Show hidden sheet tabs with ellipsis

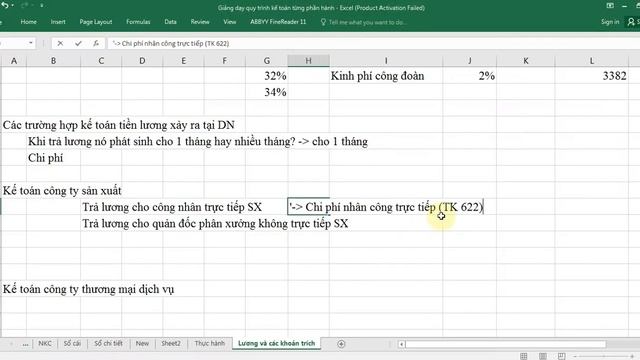(x=25, y=344)
